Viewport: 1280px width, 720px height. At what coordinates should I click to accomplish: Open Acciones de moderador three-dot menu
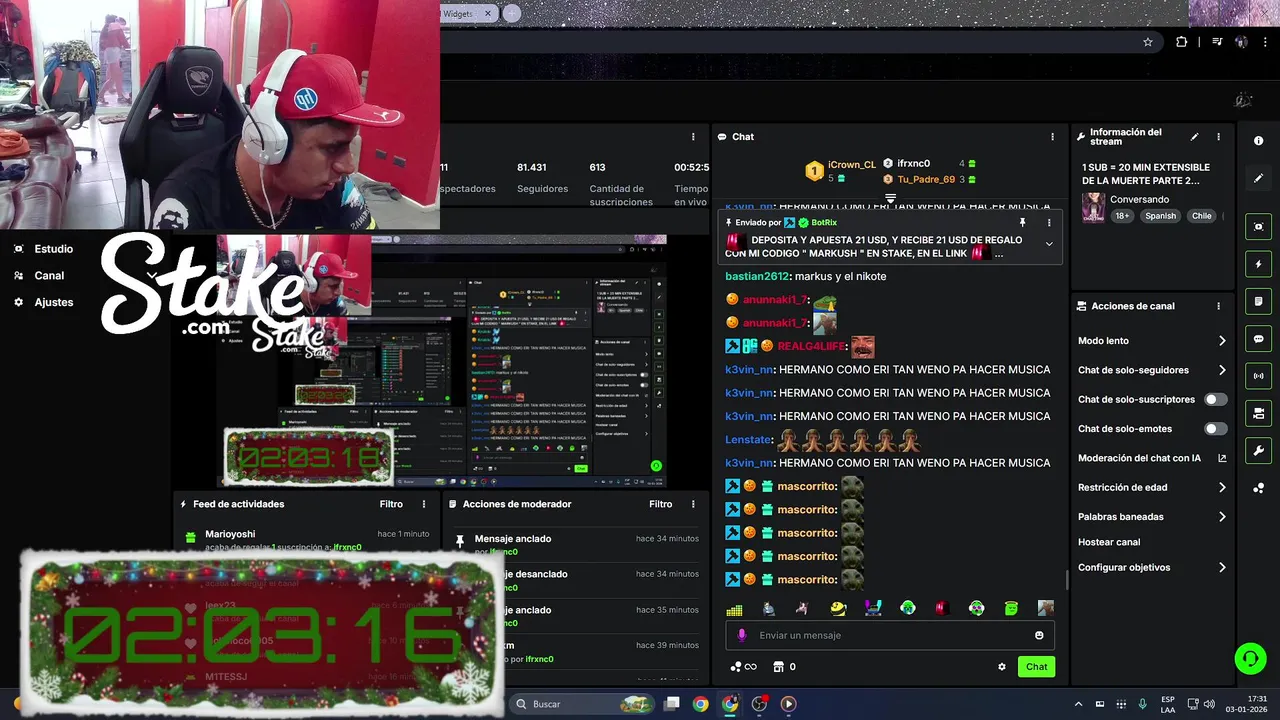point(693,504)
